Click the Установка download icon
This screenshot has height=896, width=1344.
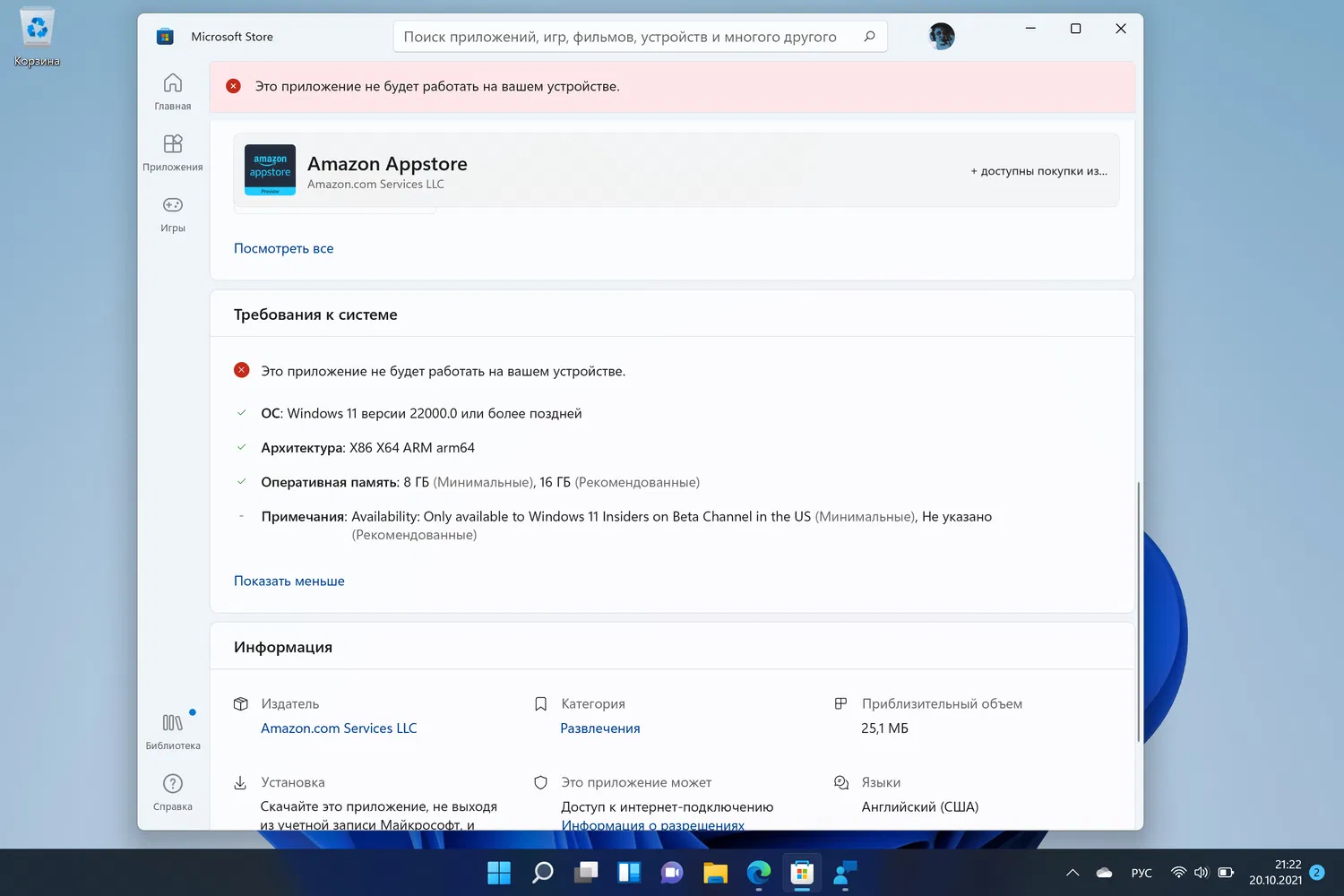coord(240,783)
